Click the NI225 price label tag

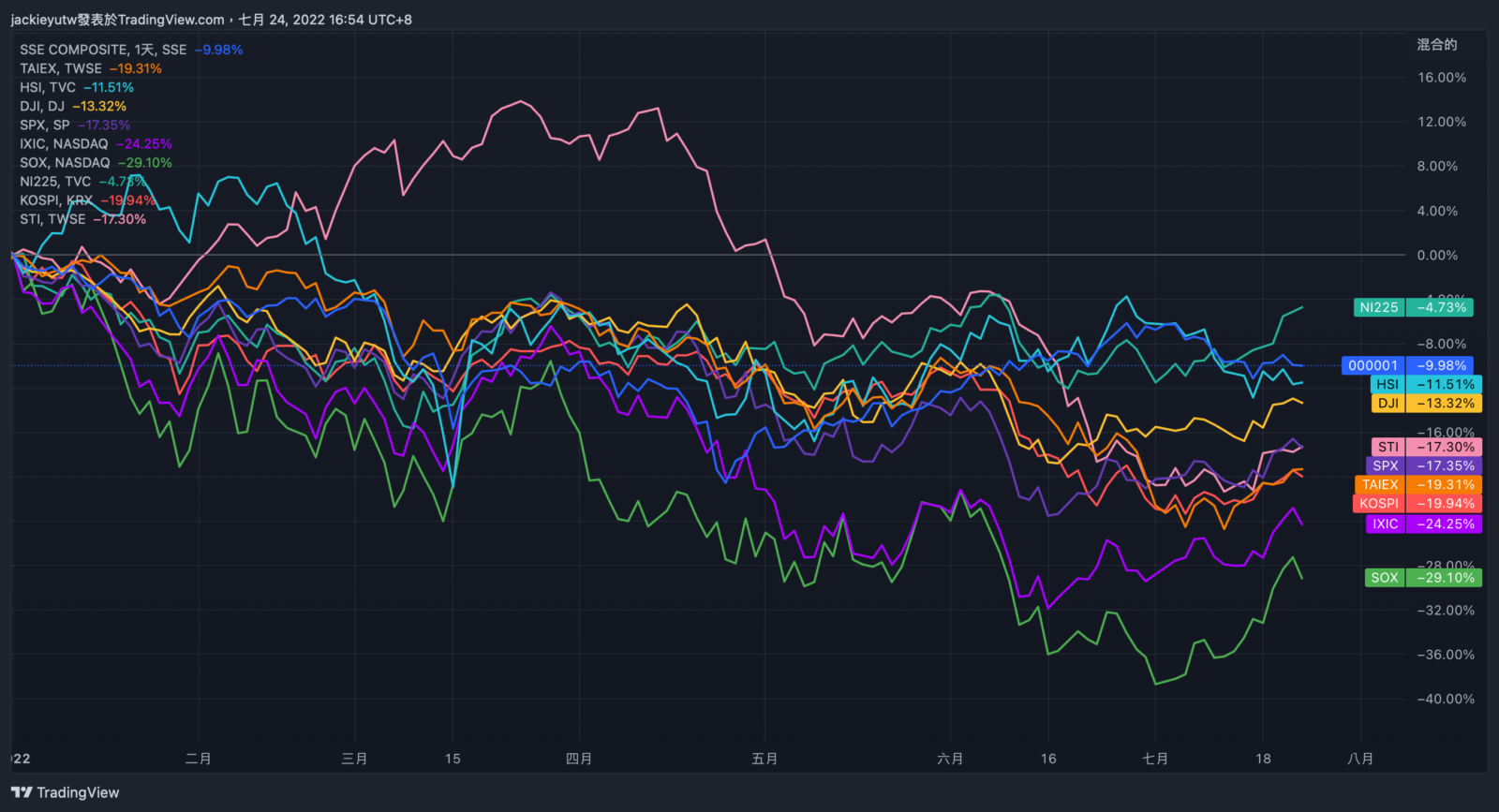(1413, 307)
